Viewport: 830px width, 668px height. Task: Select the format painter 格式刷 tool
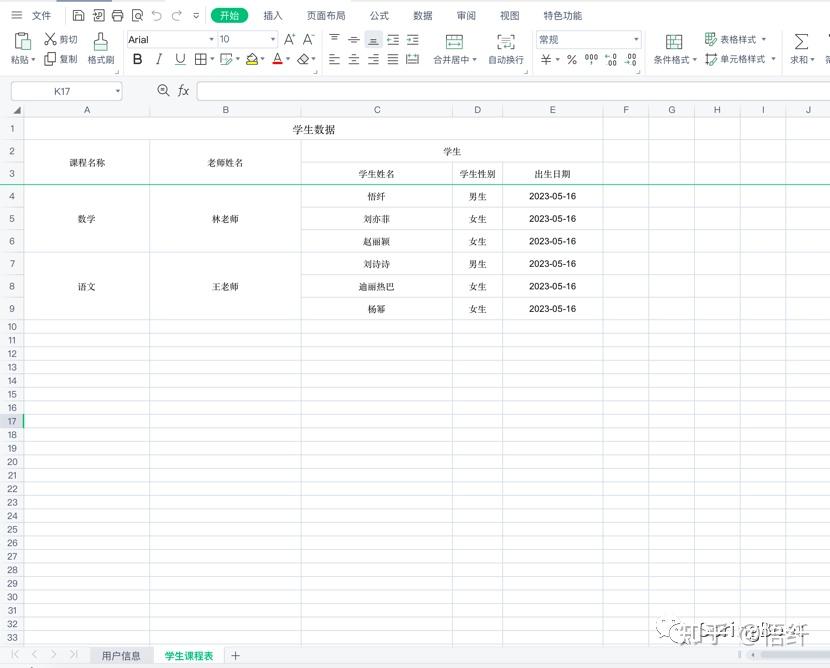[x=99, y=50]
